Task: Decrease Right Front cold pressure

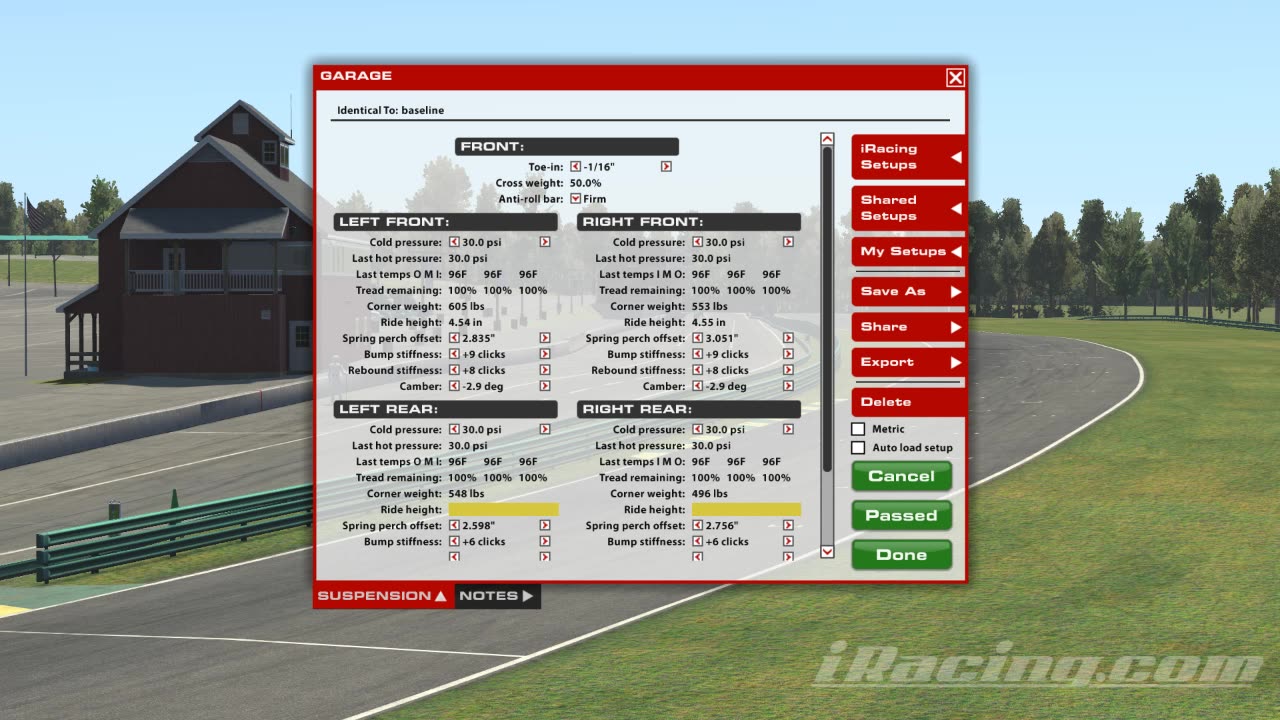Action: pos(697,242)
